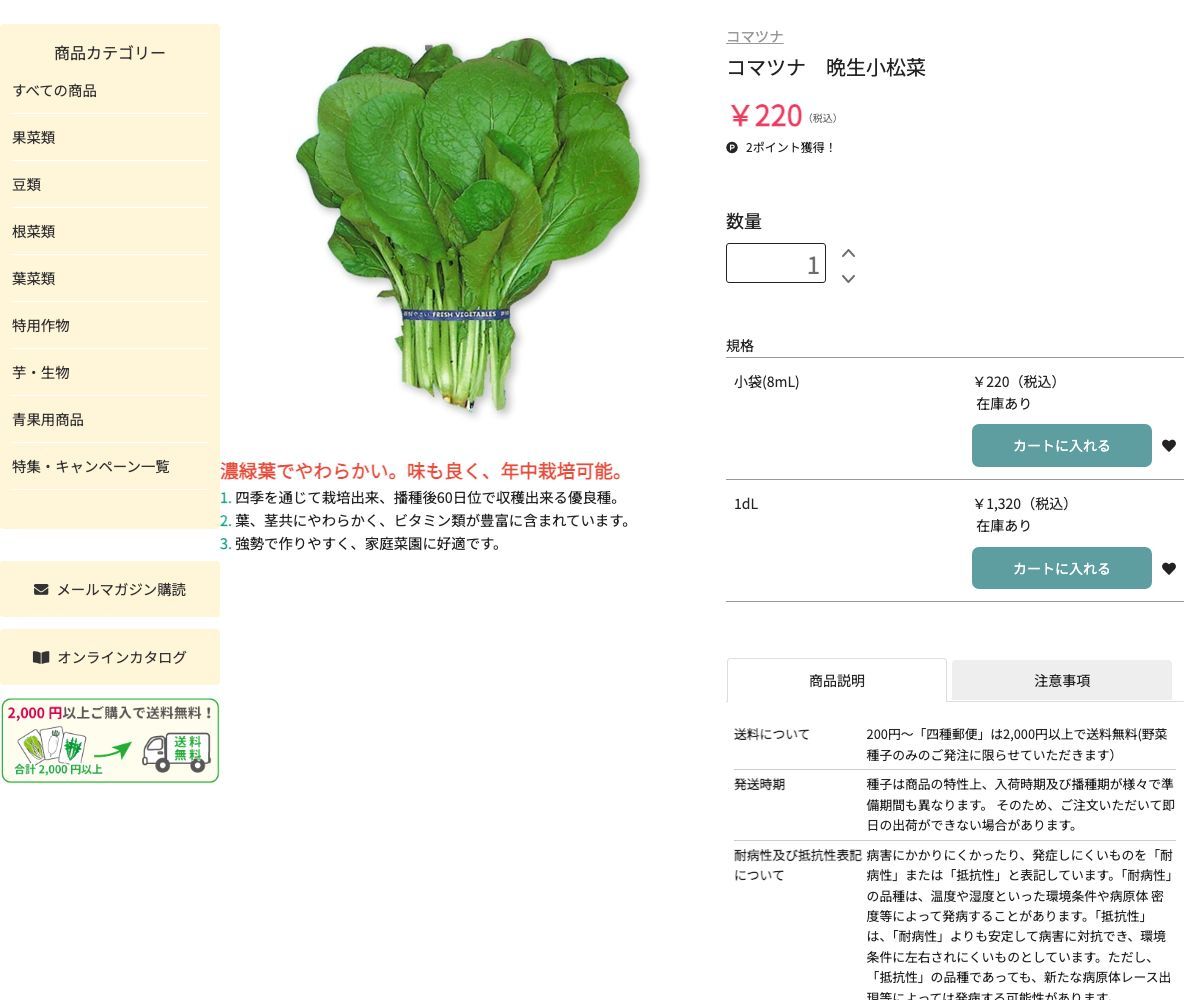The width and height of the screenshot is (1200, 1000).
Task: Click the points P icon
Action: coord(732,148)
